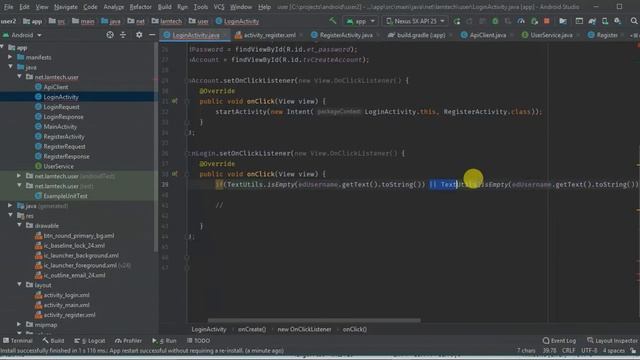The width and height of the screenshot is (640, 360).
Task: Open the Nexus 5X API 25 device dropdown
Action: (x=415, y=21)
